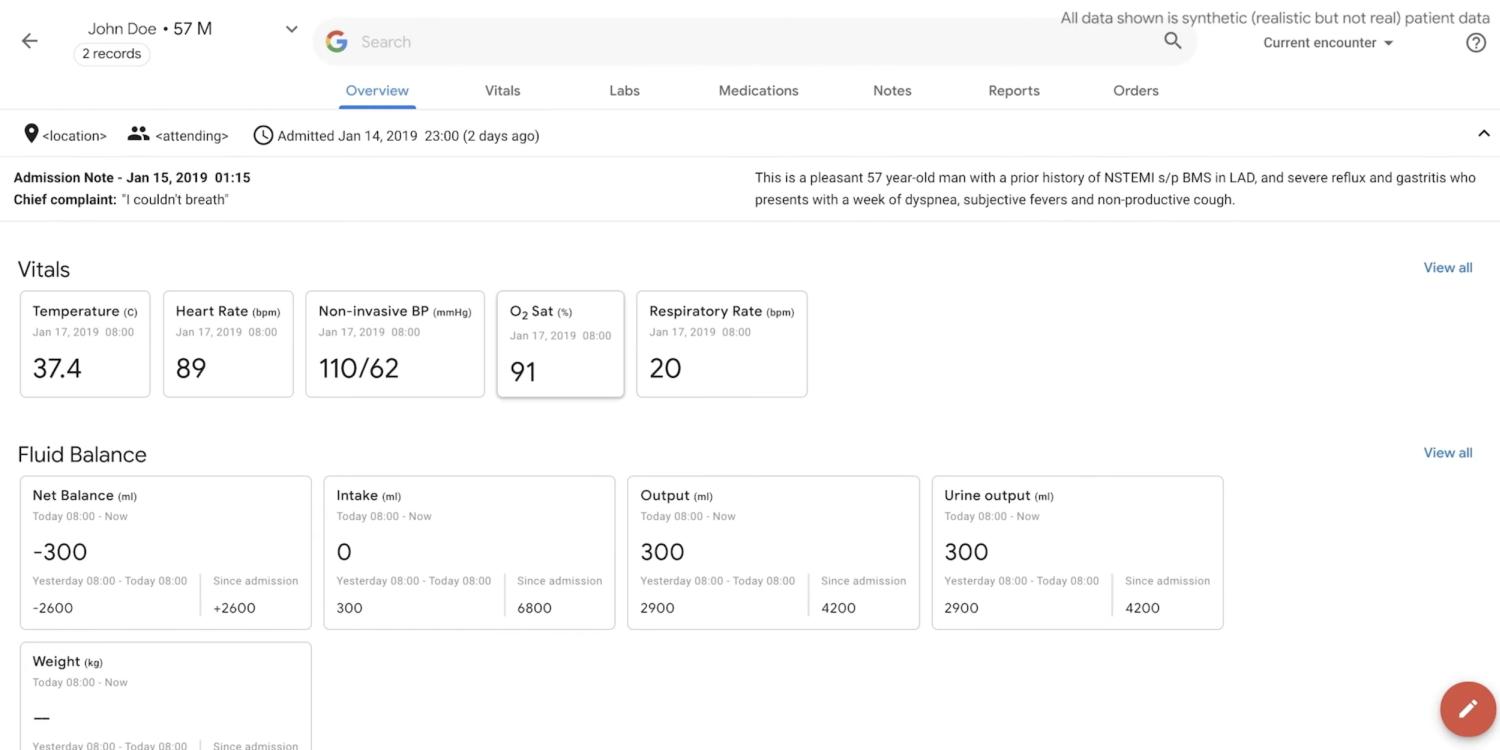Click the admission clock icon

[x=263, y=135]
